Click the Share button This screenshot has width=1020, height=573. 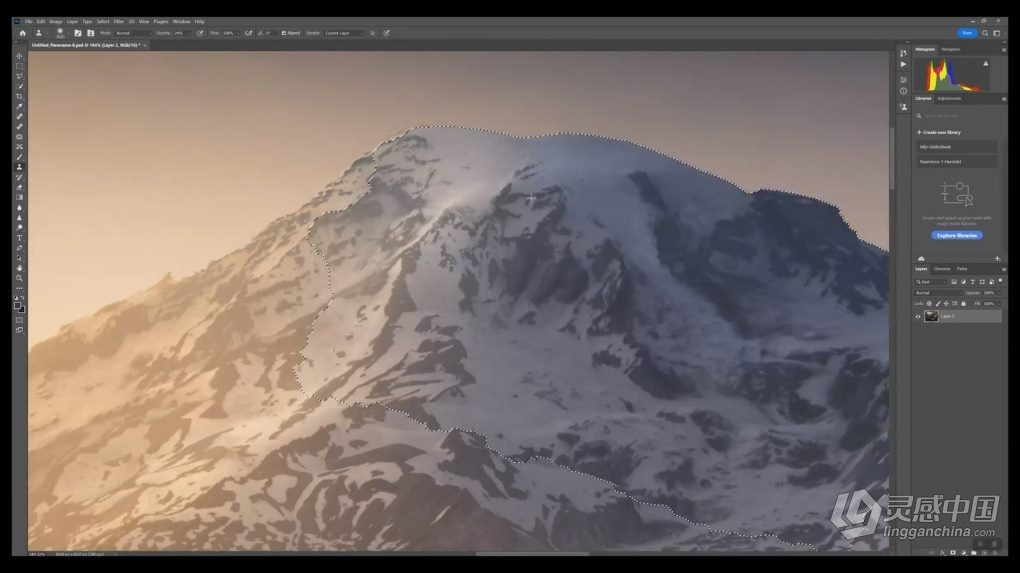[x=967, y=33]
